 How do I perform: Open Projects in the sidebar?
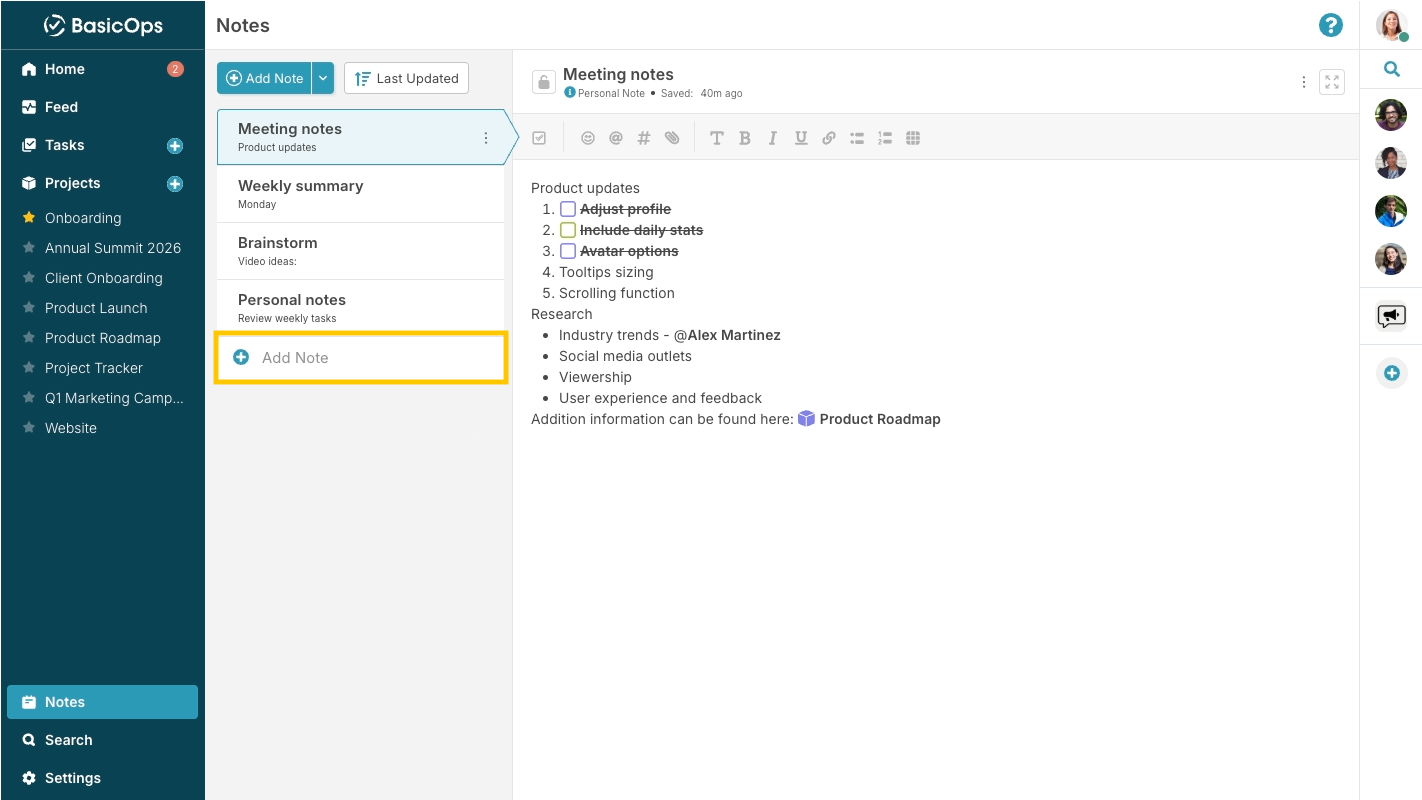click(72, 183)
